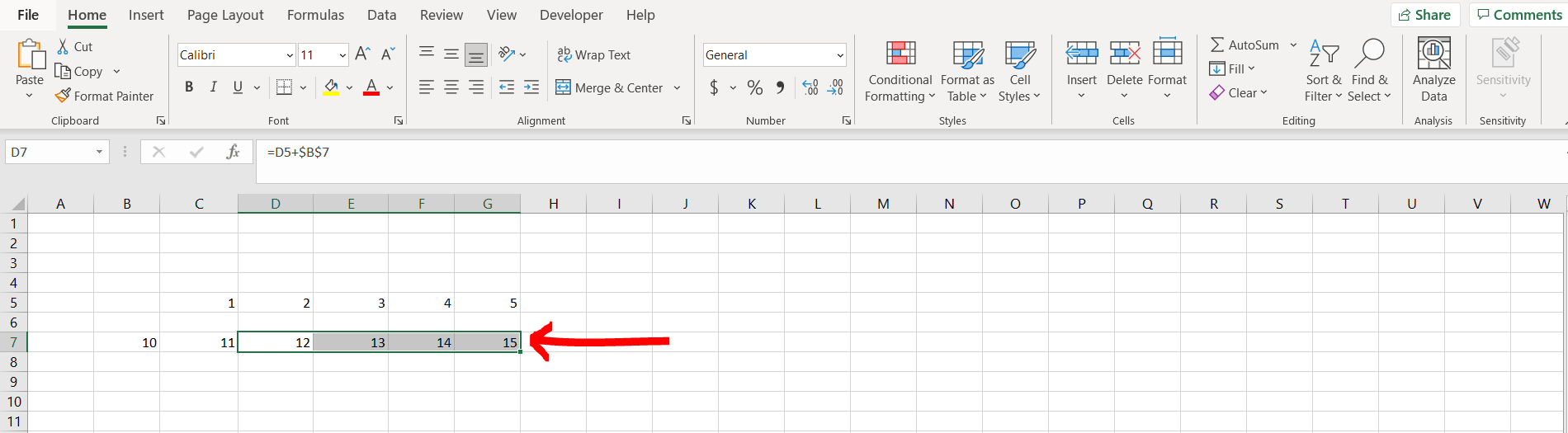This screenshot has height=433, width=1568.
Task: Apply accounting dollar number format
Action: tap(714, 87)
